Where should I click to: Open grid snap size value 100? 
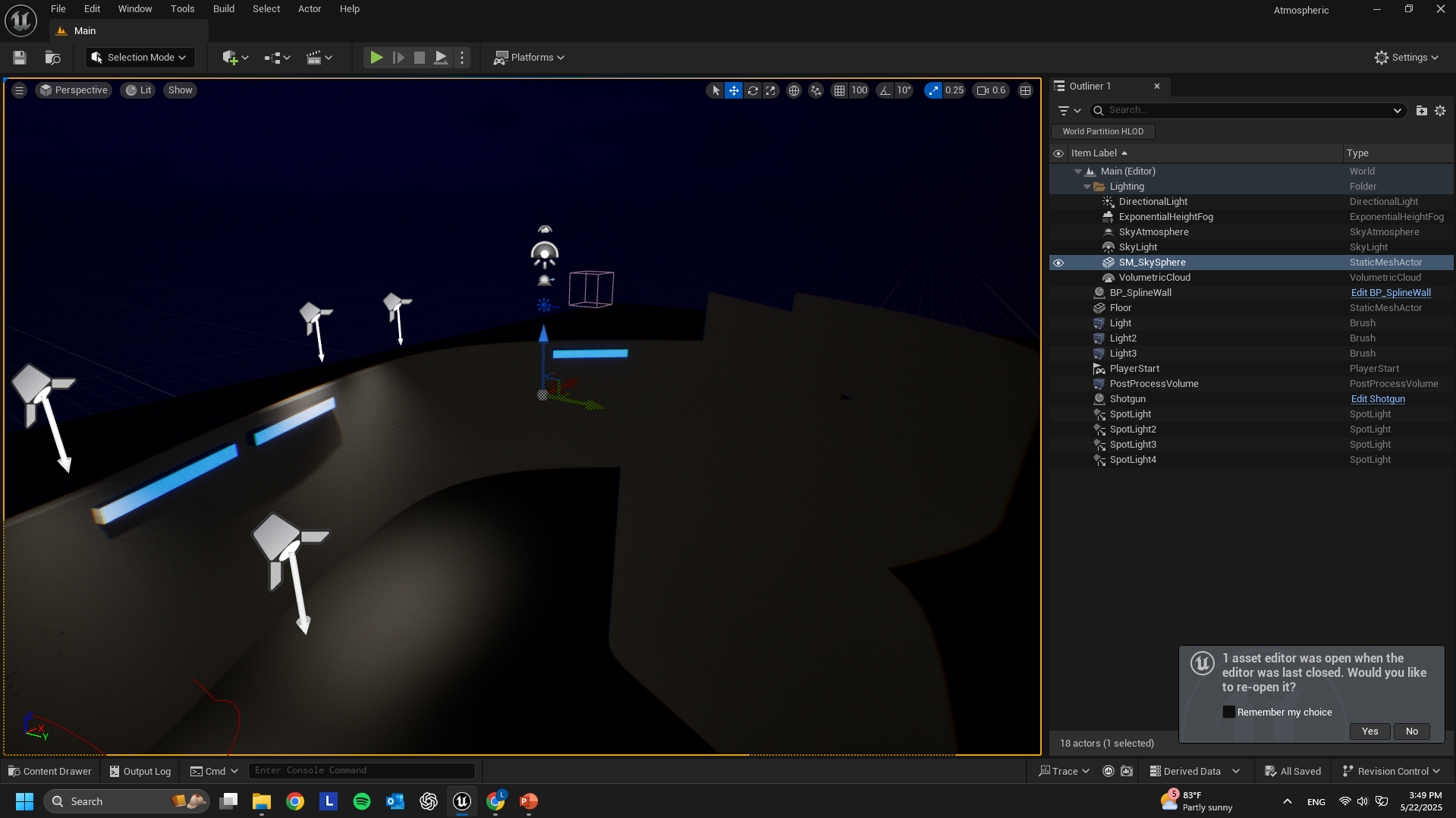pyautogui.click(x=859, y=90)
